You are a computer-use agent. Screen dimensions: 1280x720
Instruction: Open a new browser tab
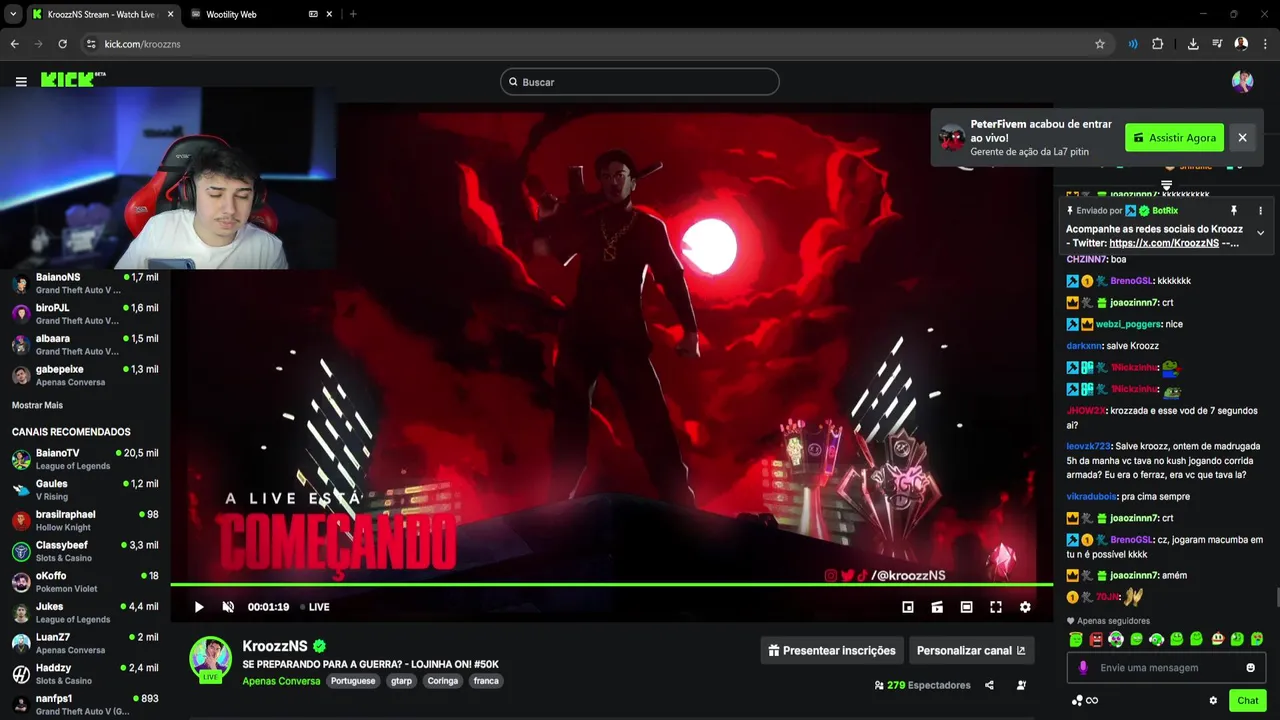(x=353, y=14)
